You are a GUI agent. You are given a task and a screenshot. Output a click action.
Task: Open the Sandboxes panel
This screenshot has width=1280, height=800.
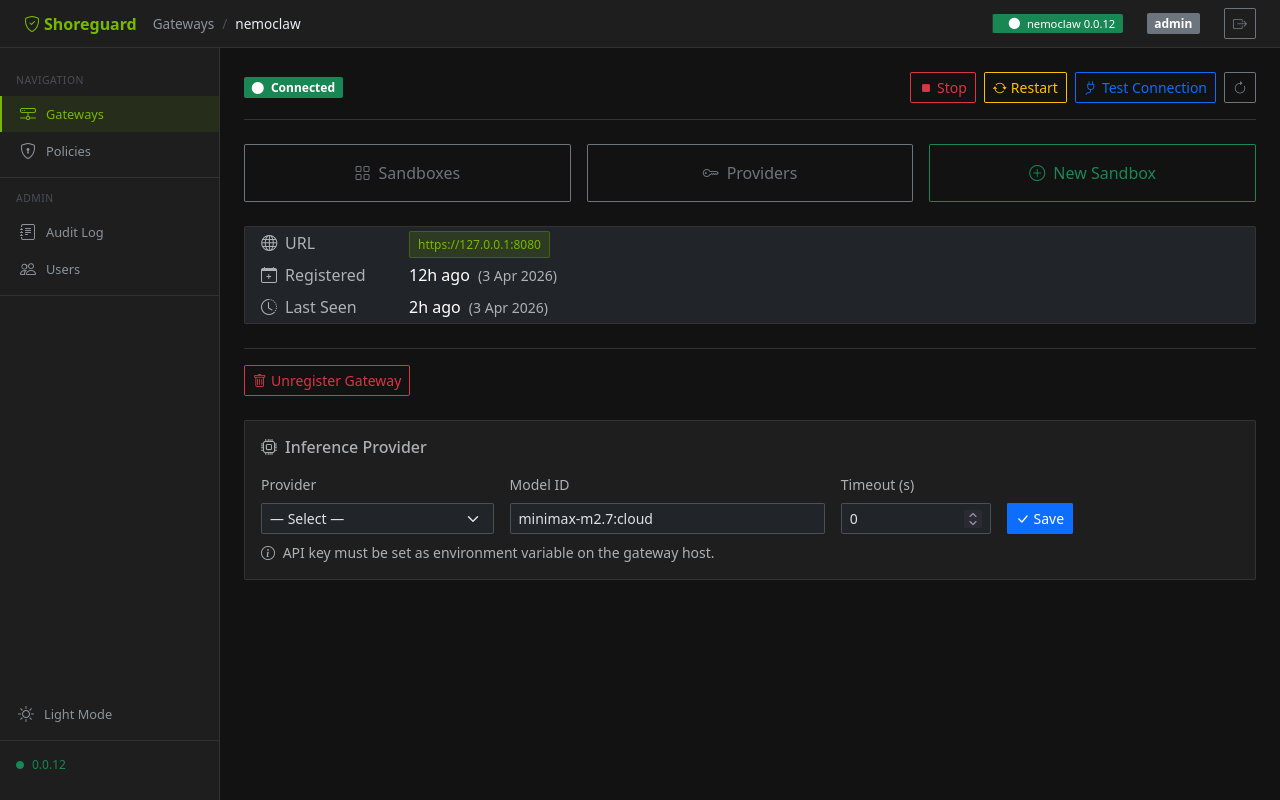pyautogui.click(x=407, y=173)
